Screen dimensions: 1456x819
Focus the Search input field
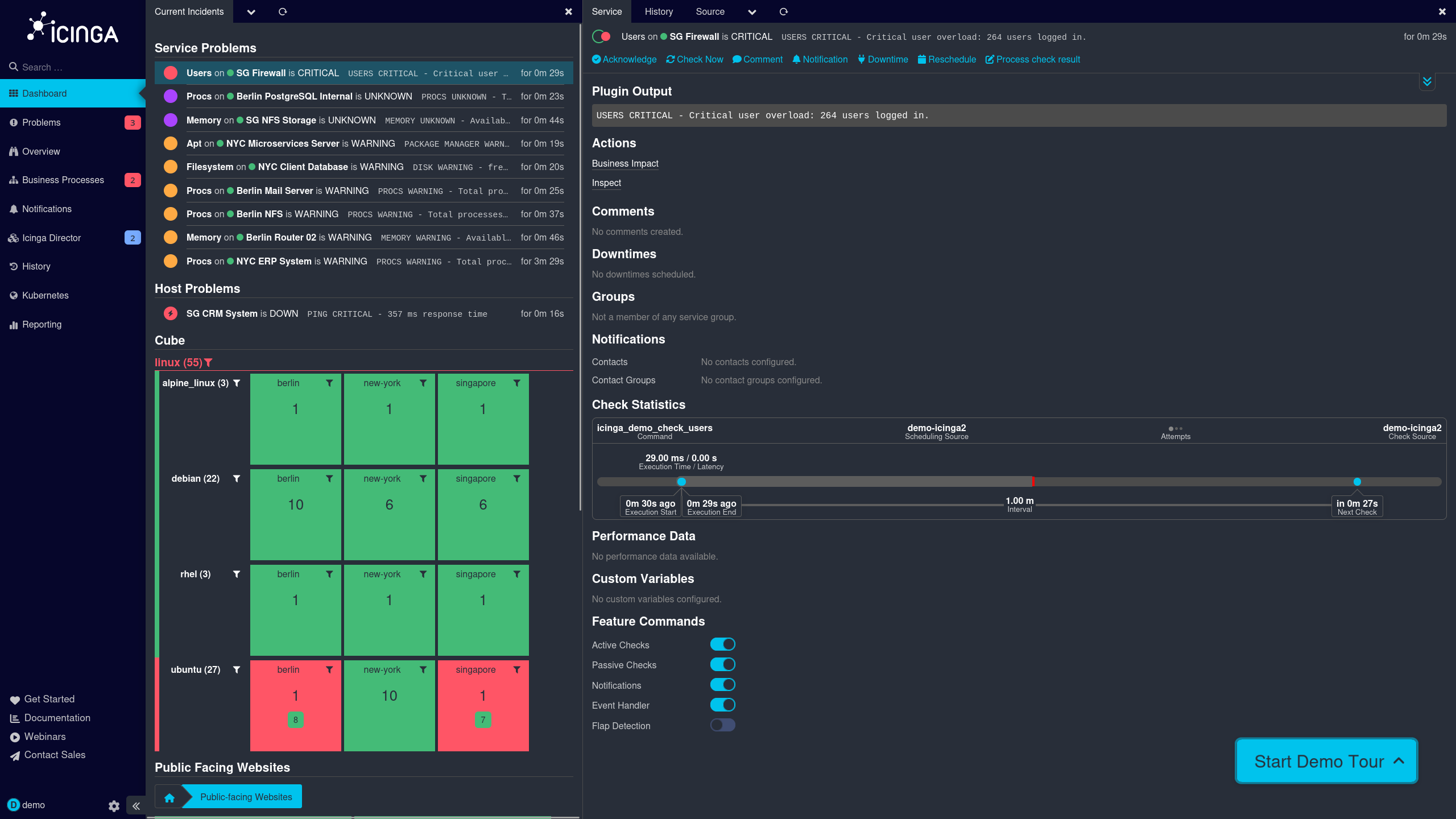(x=73, y=67)
